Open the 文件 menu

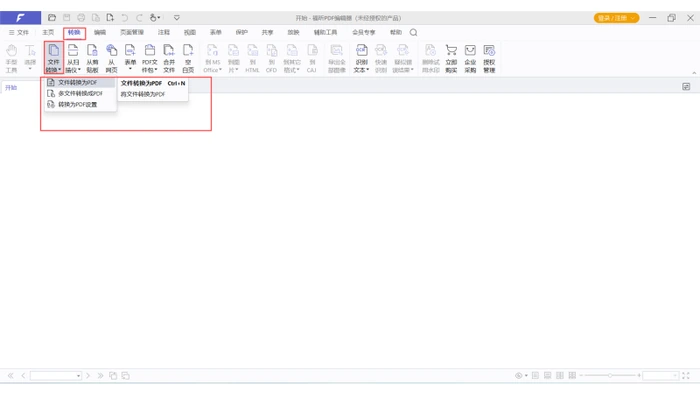click(19, 33)
